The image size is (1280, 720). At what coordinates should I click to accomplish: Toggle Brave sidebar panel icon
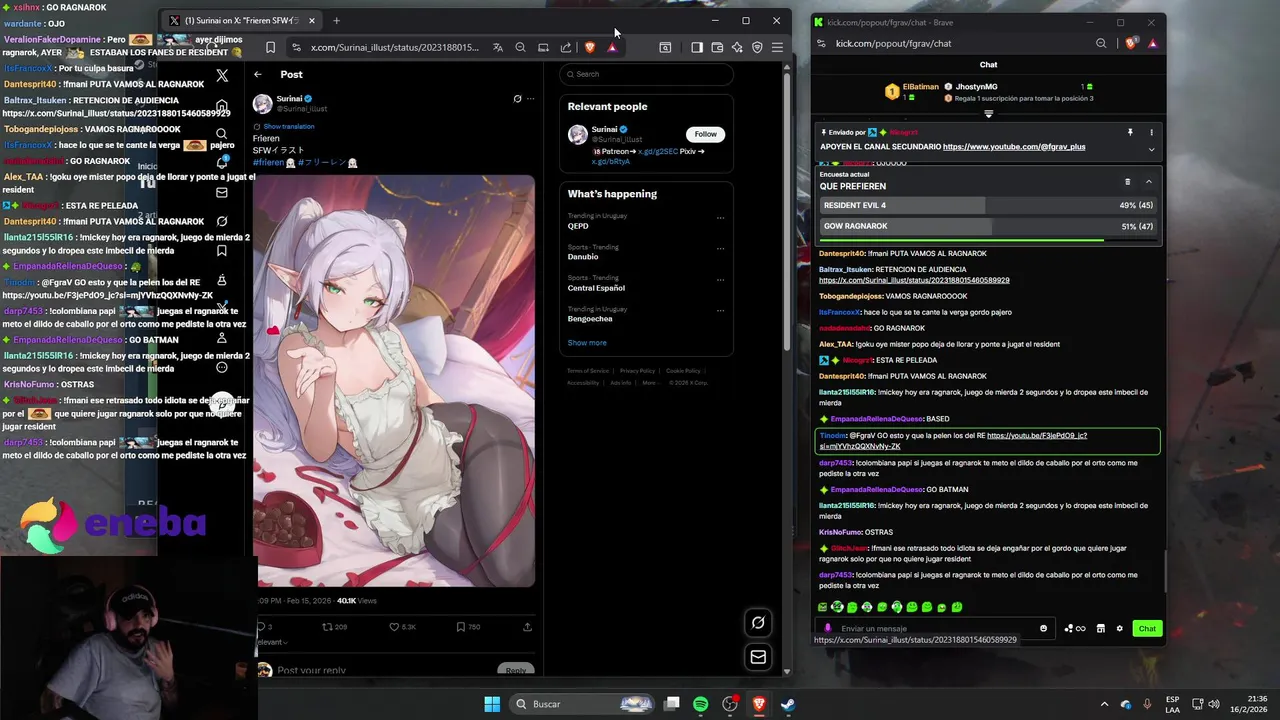click(x=697, y=47)
